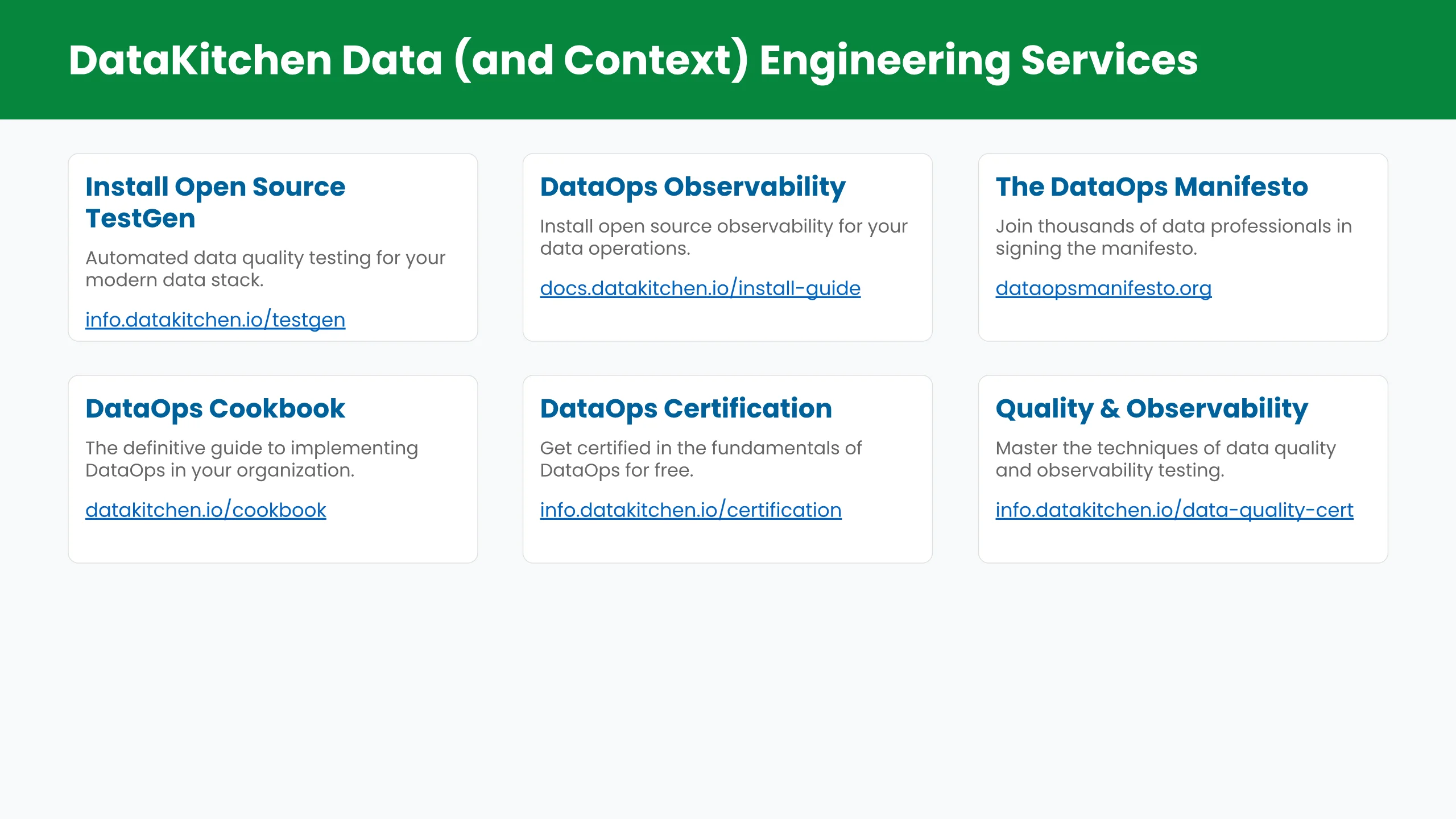The width and height of the screenshot is (1456, 819).
Task: Open the info.datakitchen.io/testgen link
Action: 215,320
